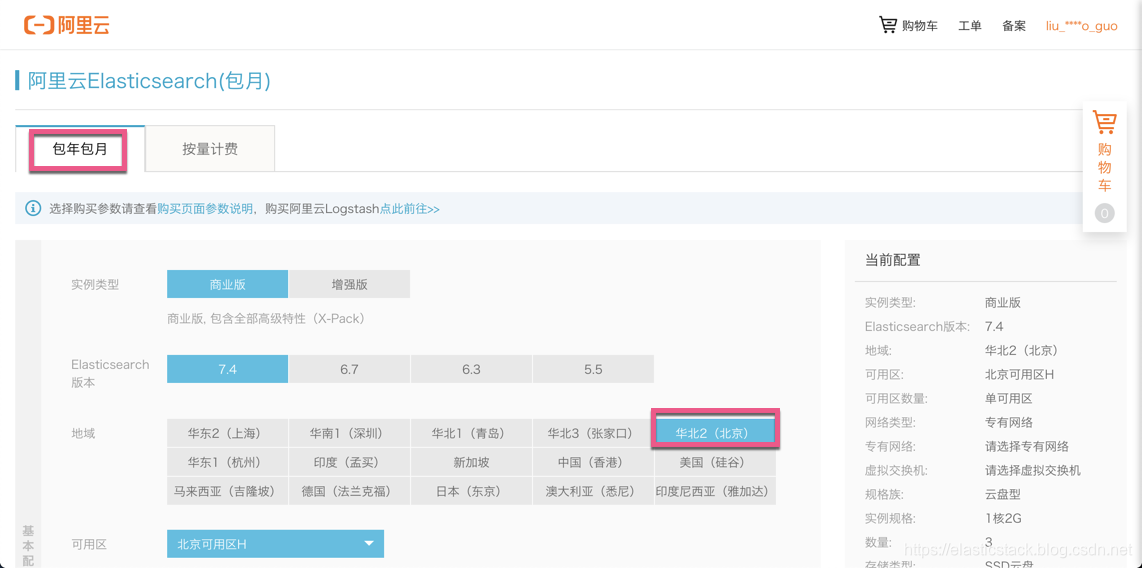Click 请选择虚拟交换机 in current configuration
This screenshot has width=1142, height=568.
1033,470
